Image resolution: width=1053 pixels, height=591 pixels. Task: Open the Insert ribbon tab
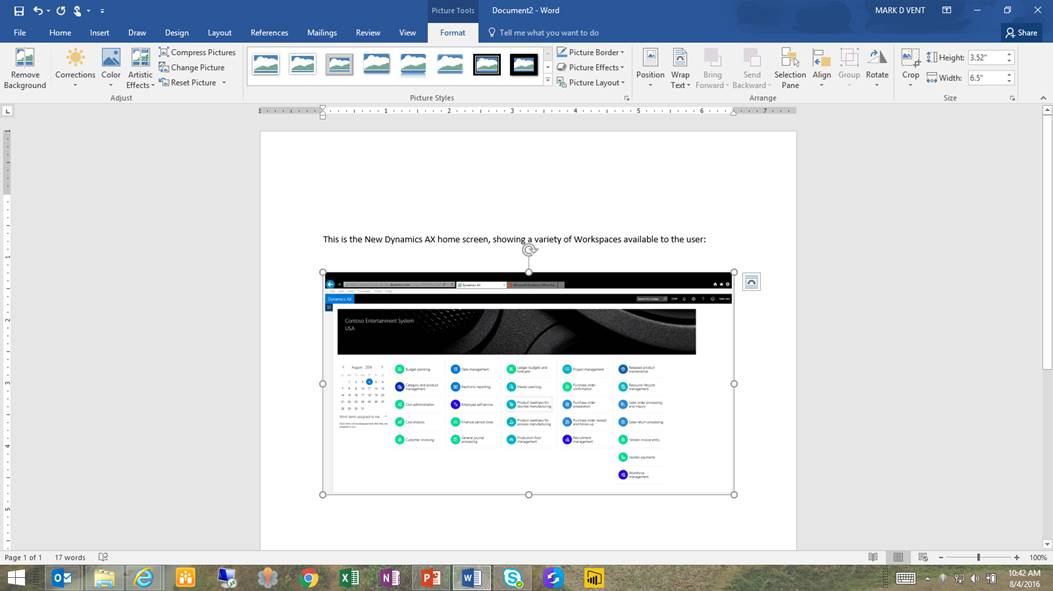pyautogui.click(x=99, y=32)
